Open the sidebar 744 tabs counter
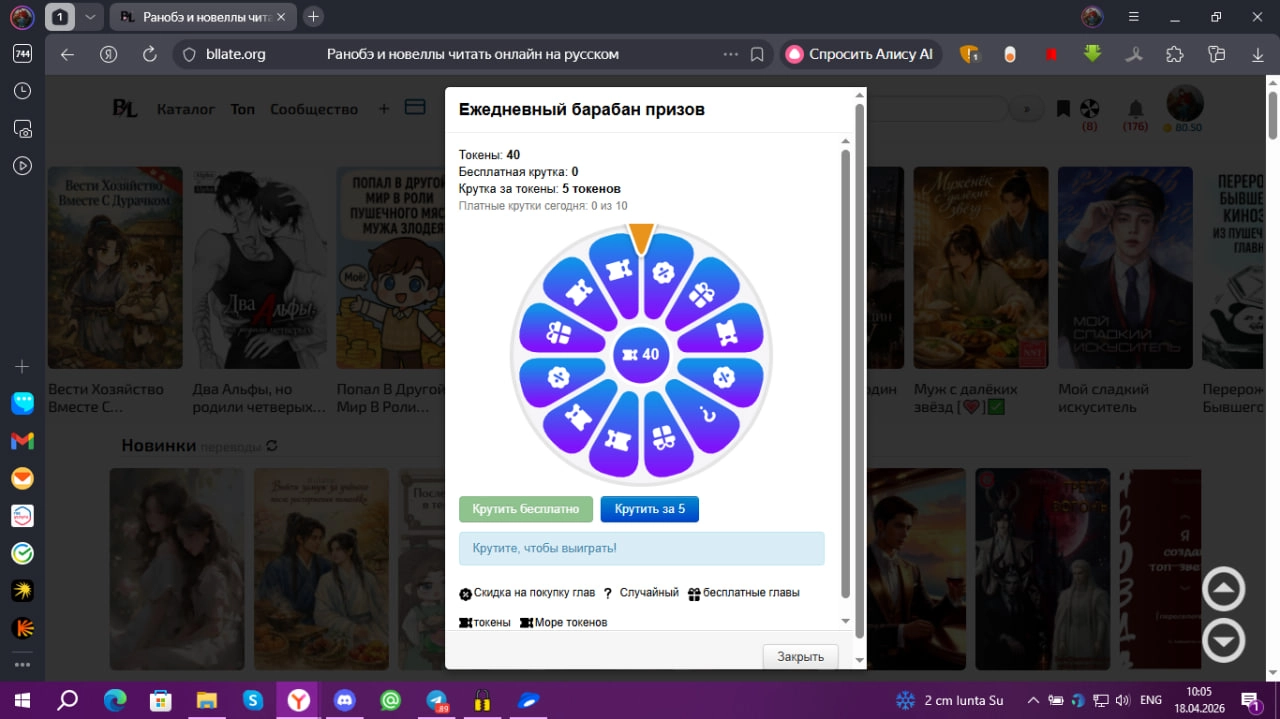This screenshot has width=1280, height=719. (22, 54)
